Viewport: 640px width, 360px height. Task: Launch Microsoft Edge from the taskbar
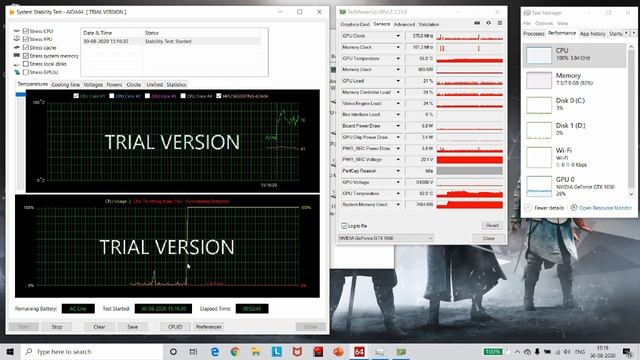[214, 351]
